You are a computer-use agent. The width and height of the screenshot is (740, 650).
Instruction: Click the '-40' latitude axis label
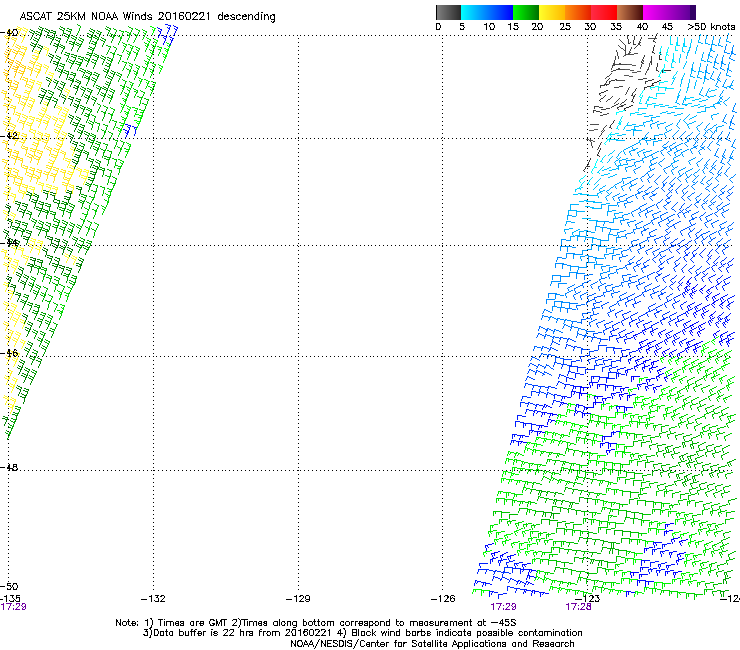(9, 33)
